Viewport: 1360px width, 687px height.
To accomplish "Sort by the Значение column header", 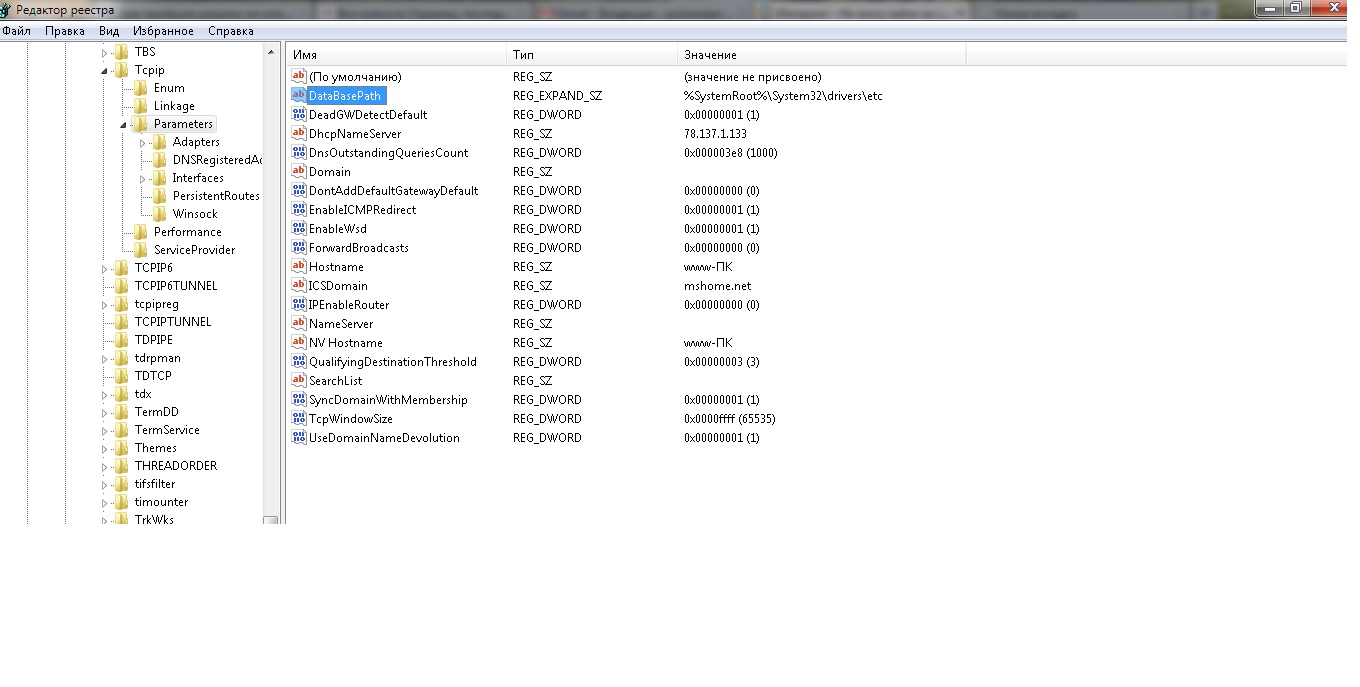I will pyautogui.click(x=821, y=55).
